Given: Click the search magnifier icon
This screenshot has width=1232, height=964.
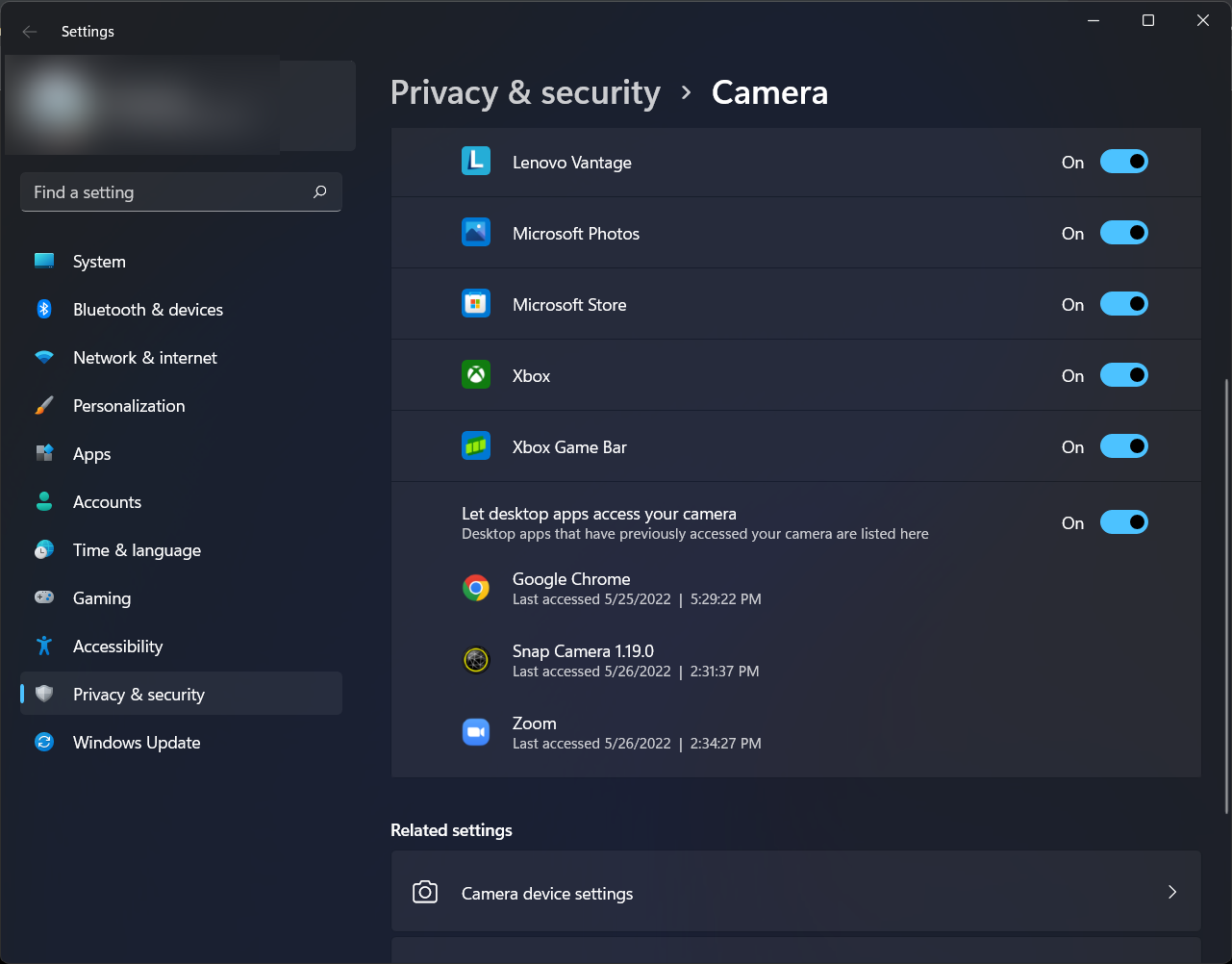Looking at the screenshot, I should [320, 192].
